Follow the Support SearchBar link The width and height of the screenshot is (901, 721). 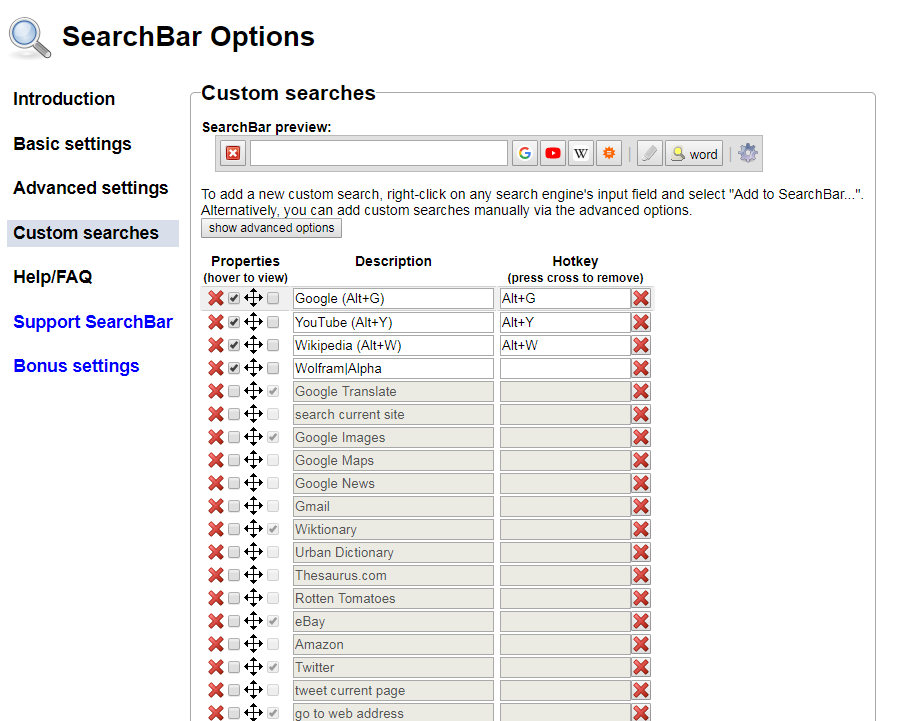pyautogui.click(x=93, y=322)
